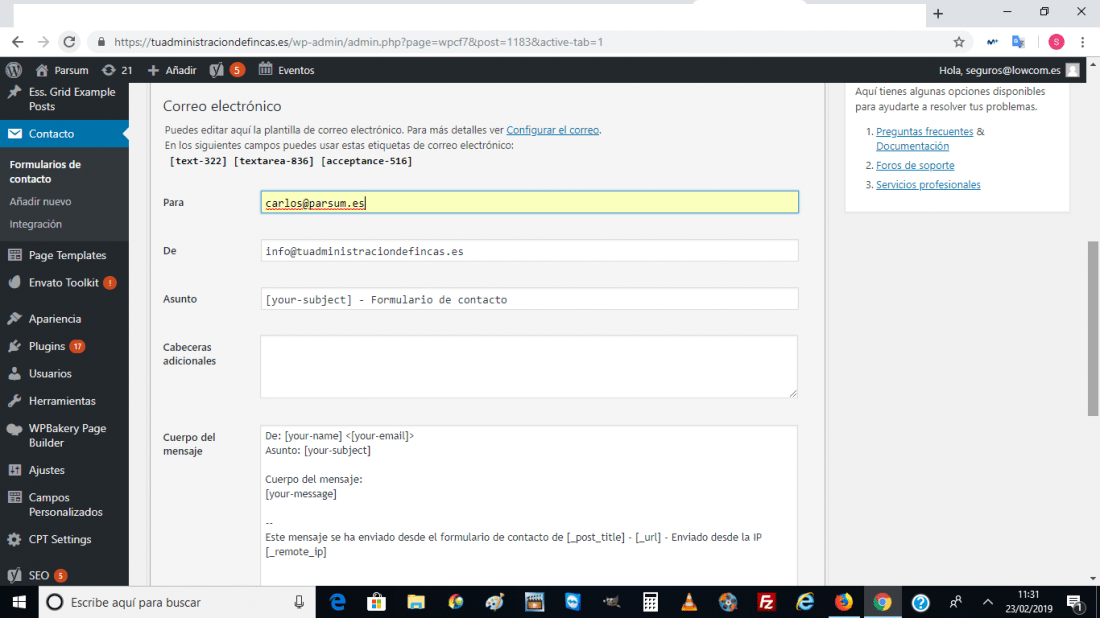The width and height of the screenshot is (1100, 618).
Task: Click the page vertical scrollbar
Action: click(x=1093, y=328)
